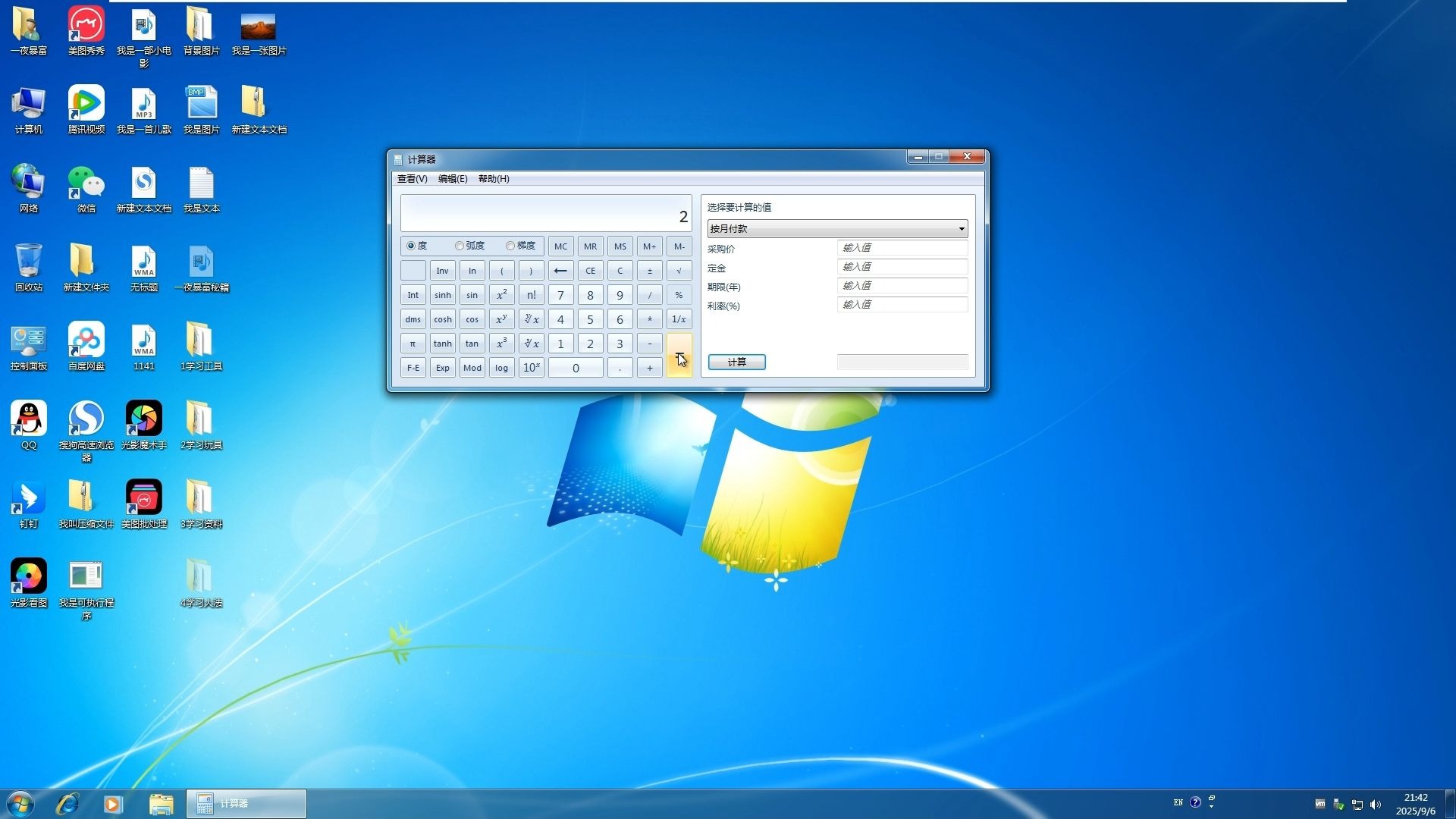Click the sinh function key

(442, 295)
